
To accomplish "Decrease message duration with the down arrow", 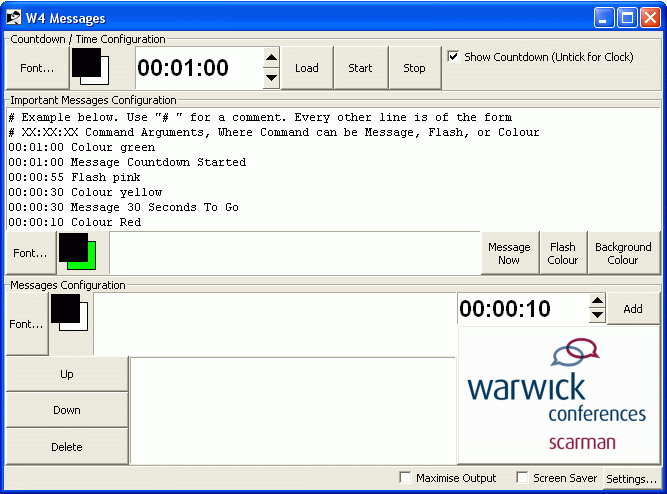I will click(597, 316).
